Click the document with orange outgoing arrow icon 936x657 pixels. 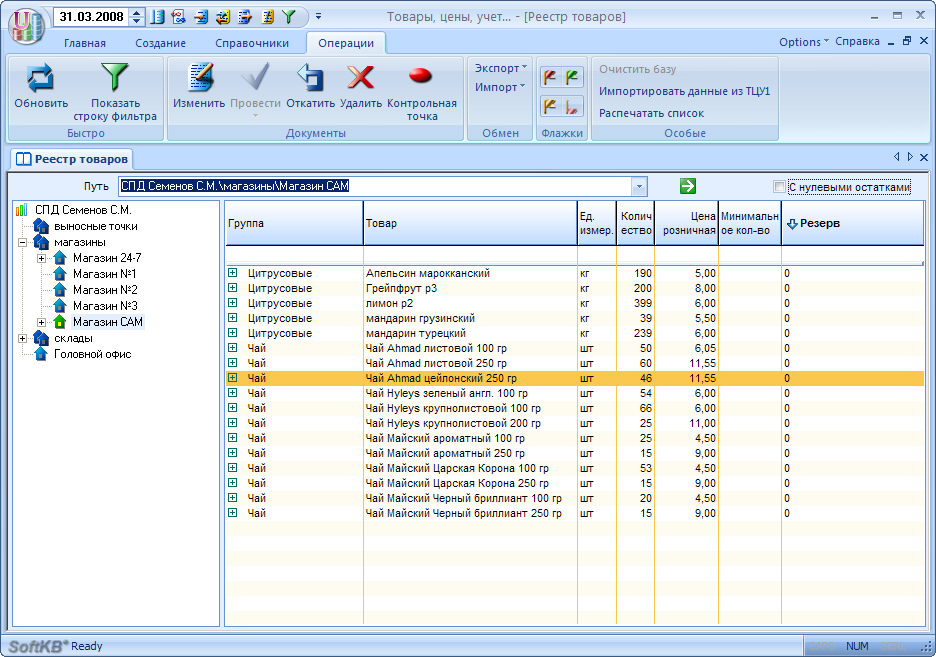245,17
